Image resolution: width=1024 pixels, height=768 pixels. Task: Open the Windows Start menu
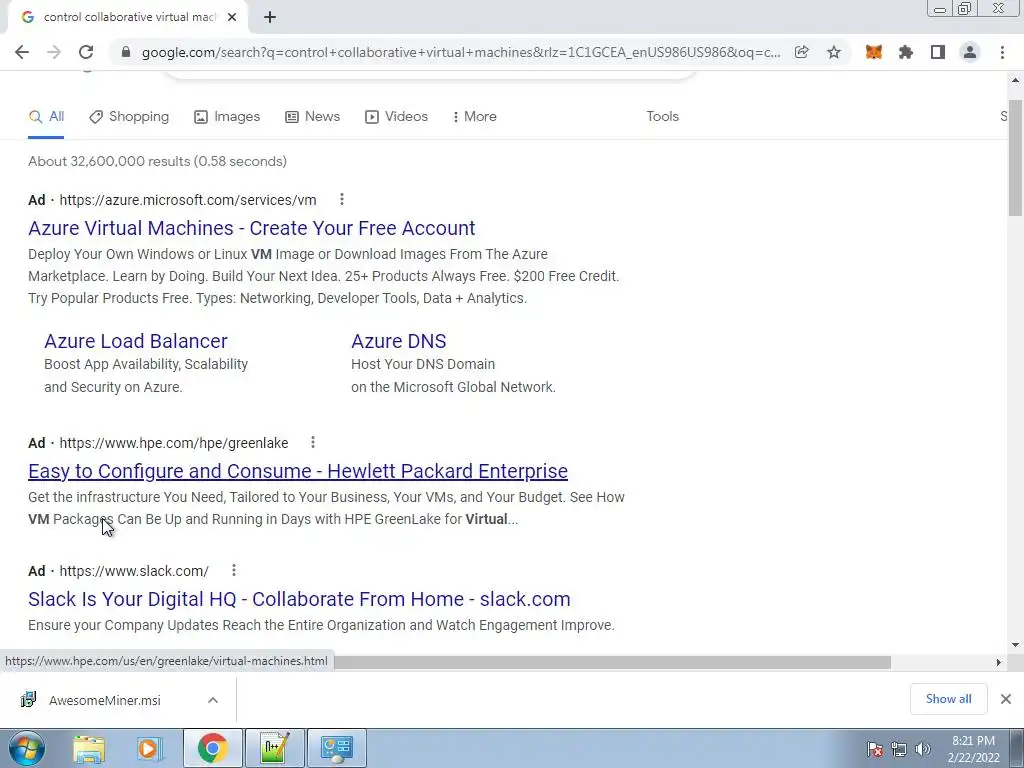pyautogui.click(x=27, y=748)
